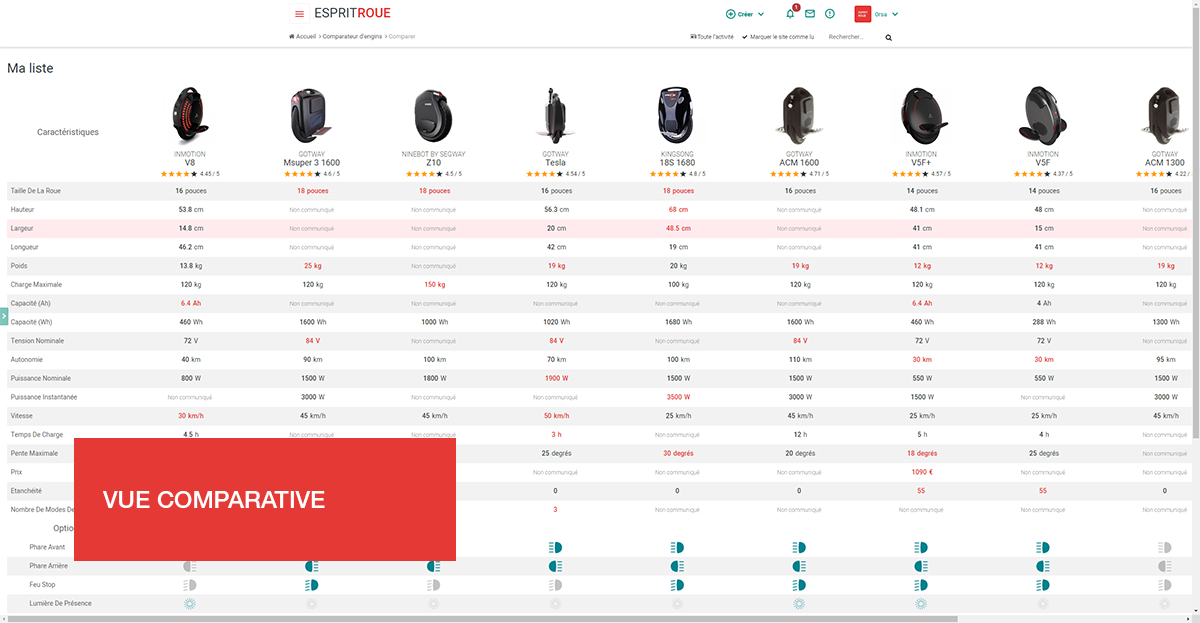The image size is (1200, 623).
Task: Click the Lumière De Présence icon for Z10
Action: pos(433,604)
